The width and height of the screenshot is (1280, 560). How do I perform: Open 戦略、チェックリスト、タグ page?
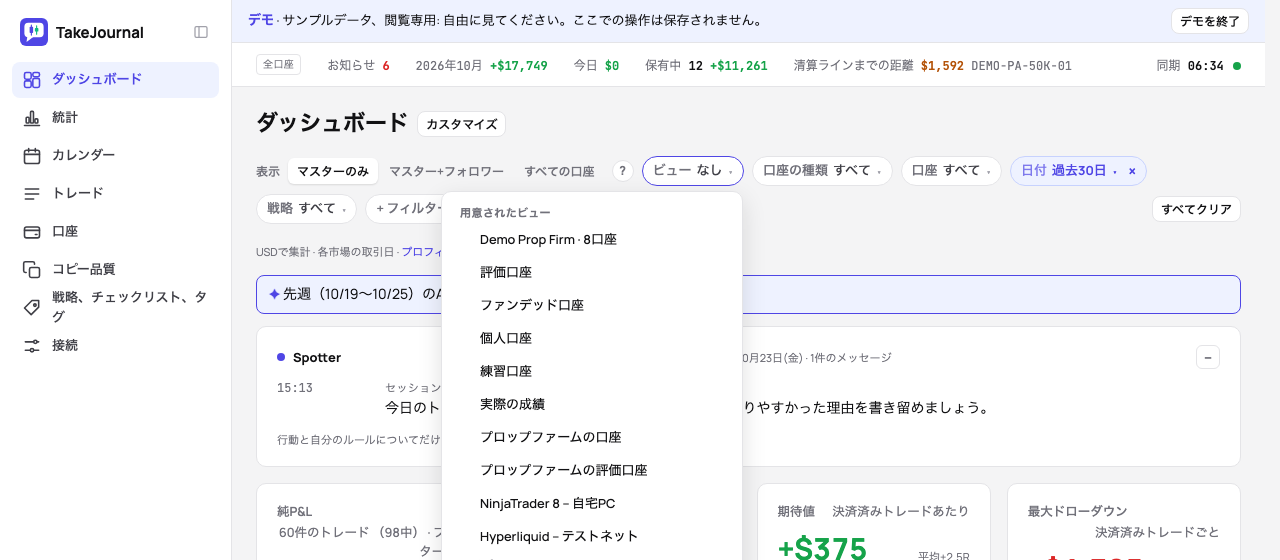coord(115,307)
